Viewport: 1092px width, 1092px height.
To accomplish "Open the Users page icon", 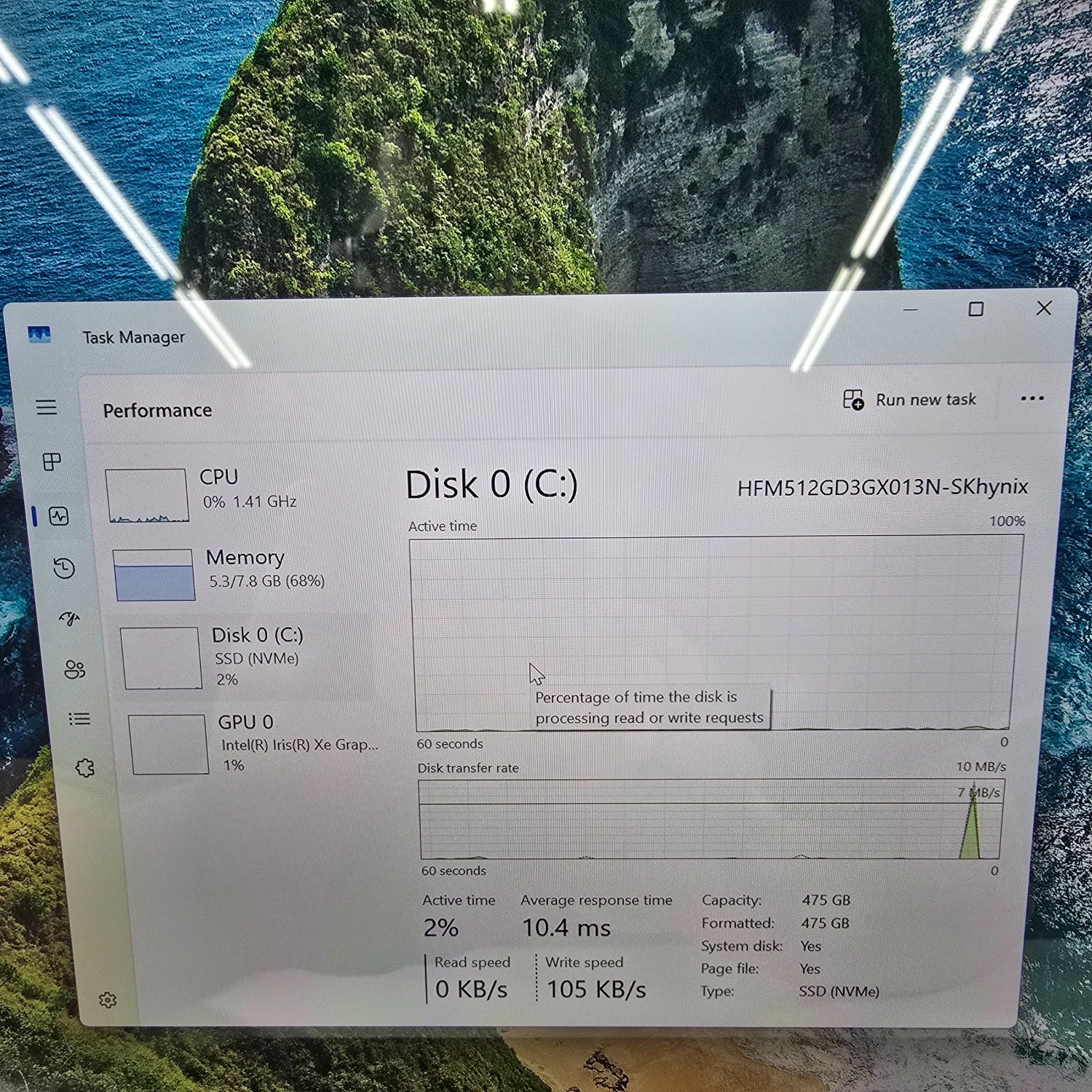I will pyautogui.click(x=74, y=669).
